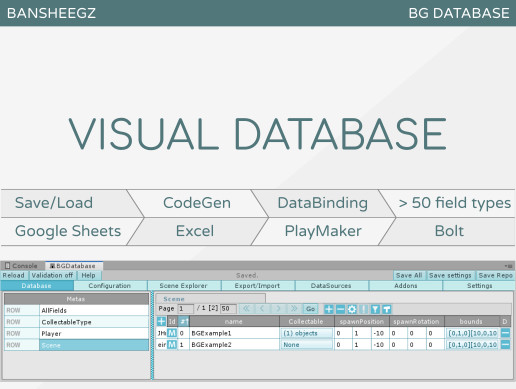Select Scene in Metas list
This screenshot has width=516, height=389.
click(94, 345)
